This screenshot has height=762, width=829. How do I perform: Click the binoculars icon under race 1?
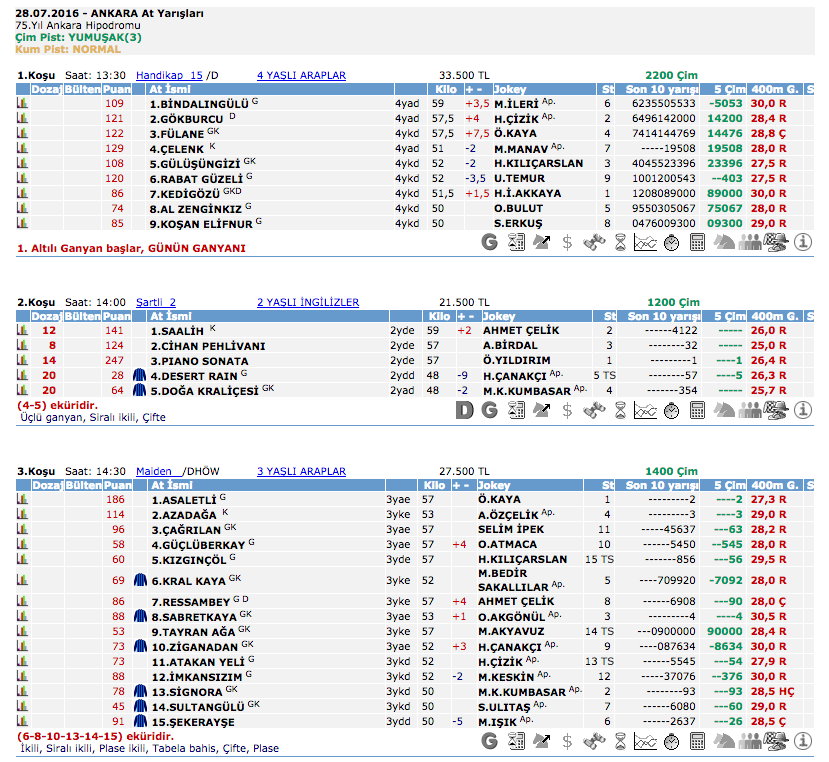(x=594, y=241)
